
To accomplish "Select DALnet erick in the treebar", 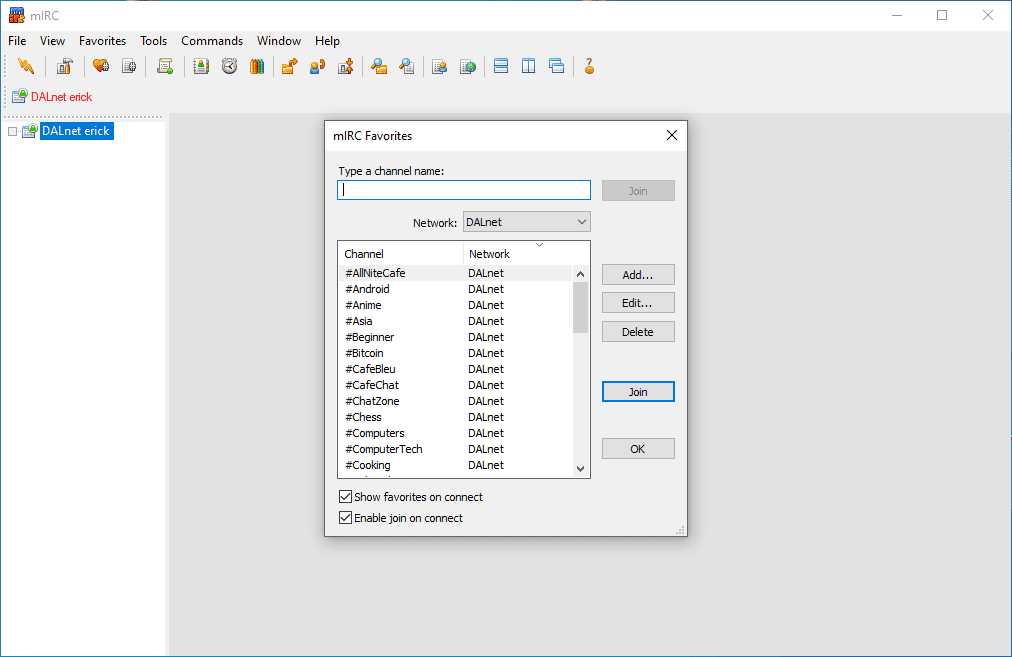I will (x=76, y=131).
